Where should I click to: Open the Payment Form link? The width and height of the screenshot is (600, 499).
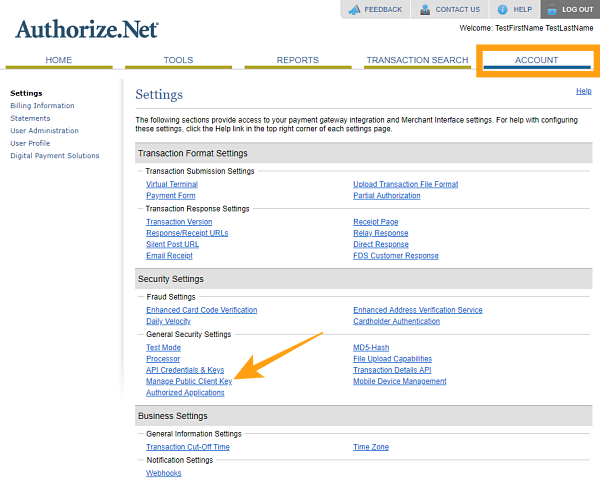tap(171, 196)
